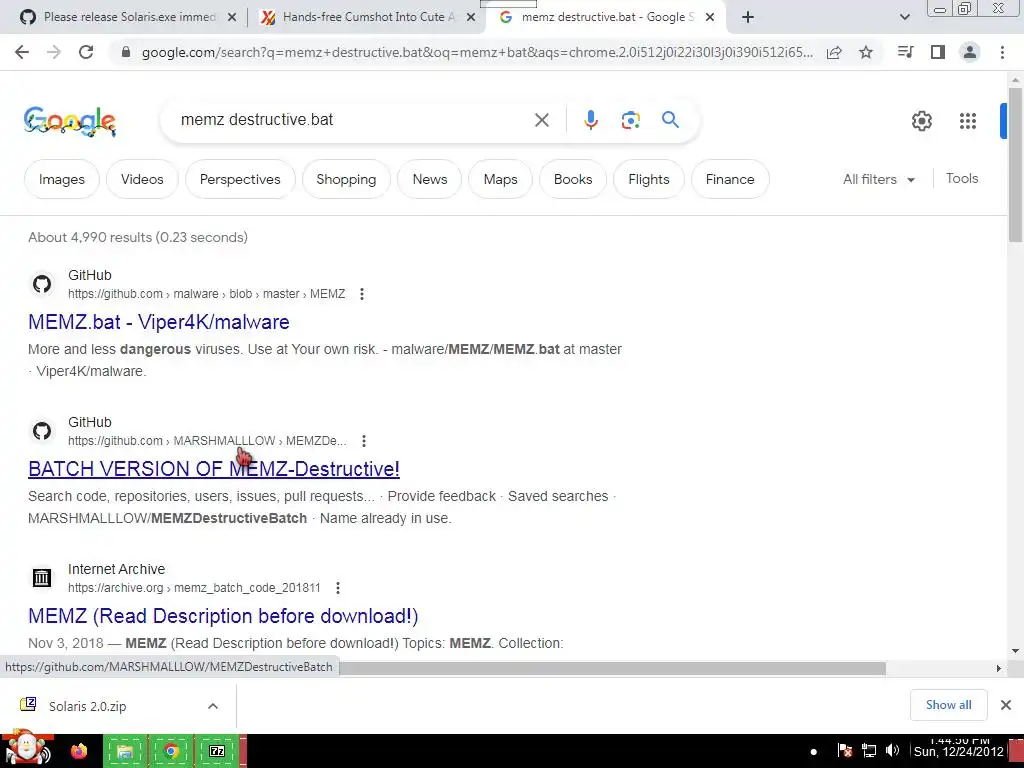Show all downloads
1024x768 pixels.
click(948, 705)
